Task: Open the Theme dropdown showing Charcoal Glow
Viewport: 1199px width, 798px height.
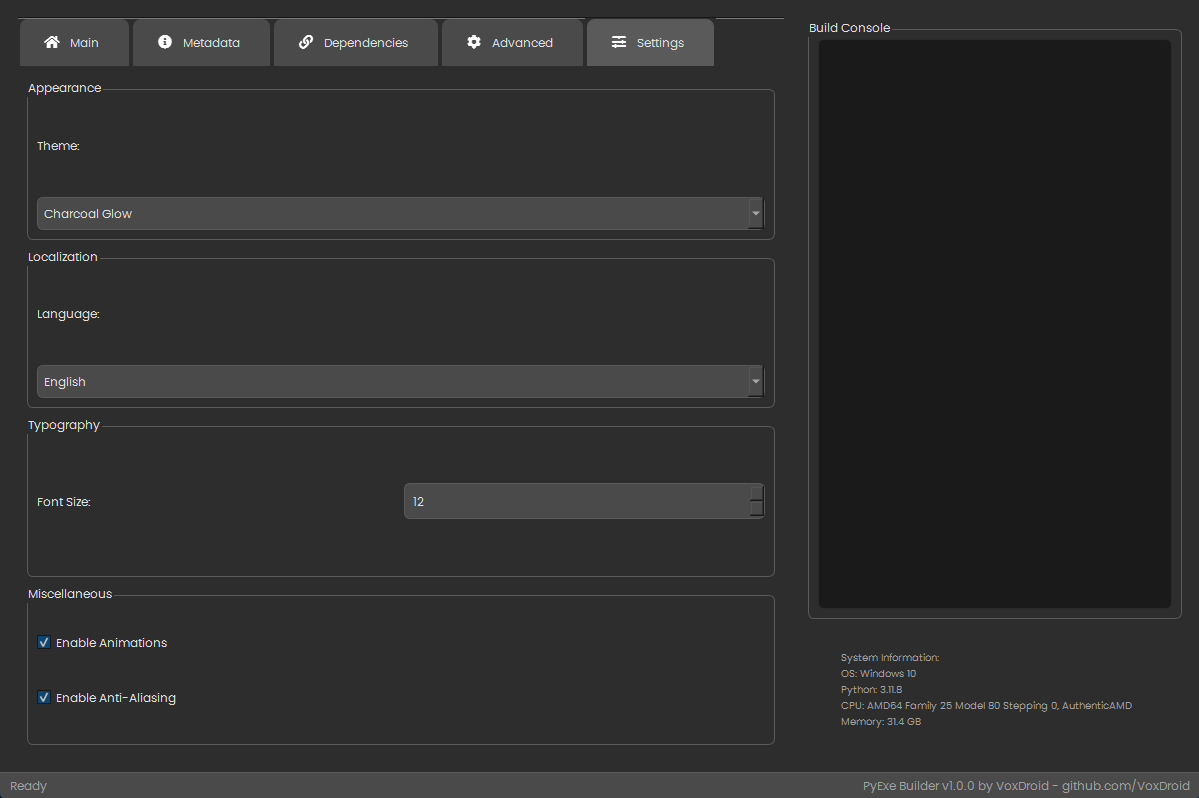Action: coord(400,213)
